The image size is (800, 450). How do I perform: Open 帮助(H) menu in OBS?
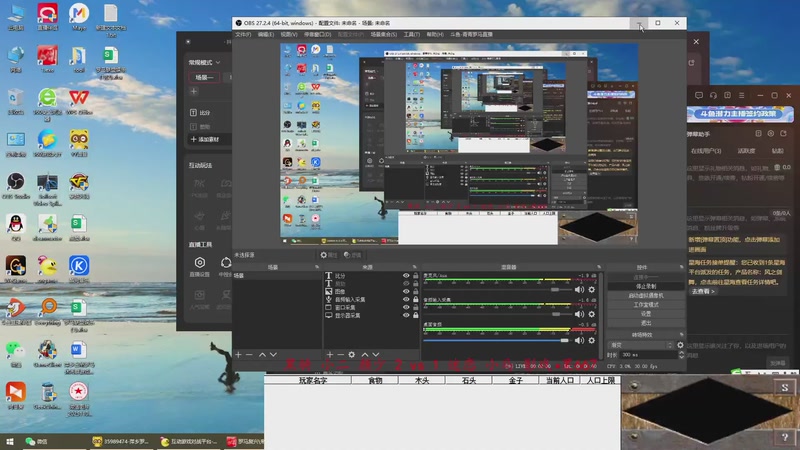435,34
